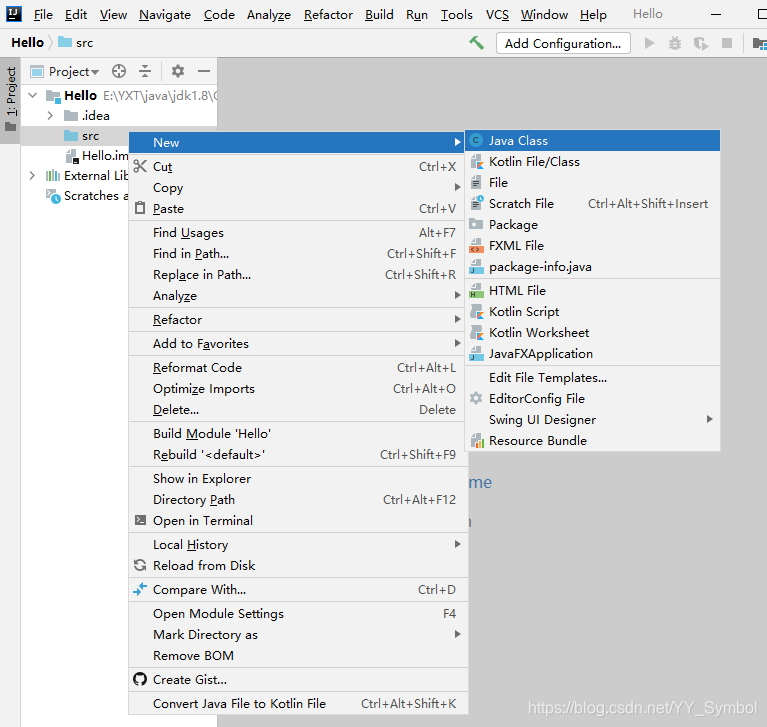Select Scratches and Consoles tree item
This screenshot has height=727, width=767.
(87, 196)
